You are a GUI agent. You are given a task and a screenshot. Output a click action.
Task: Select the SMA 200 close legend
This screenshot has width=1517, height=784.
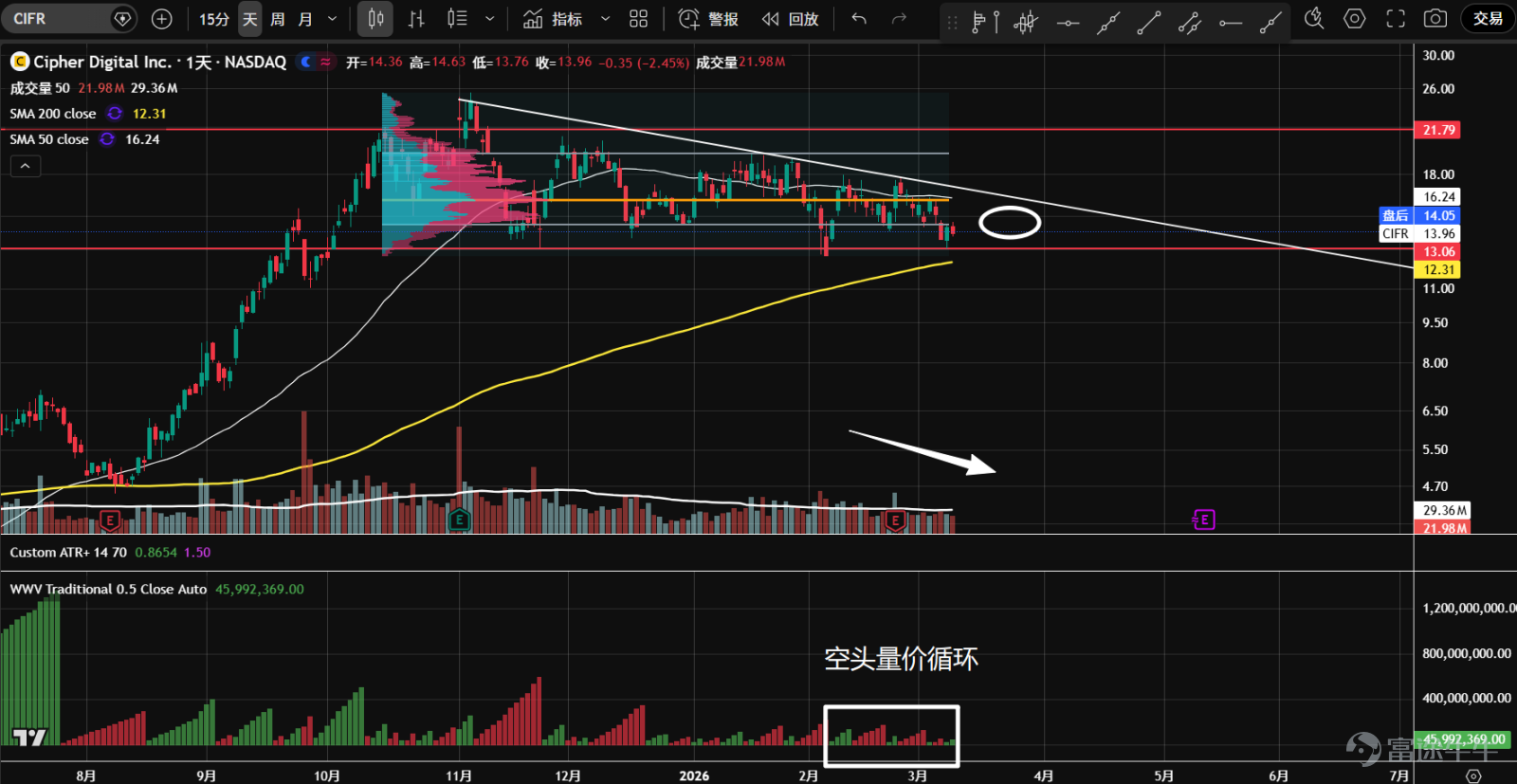pos(53,114)
